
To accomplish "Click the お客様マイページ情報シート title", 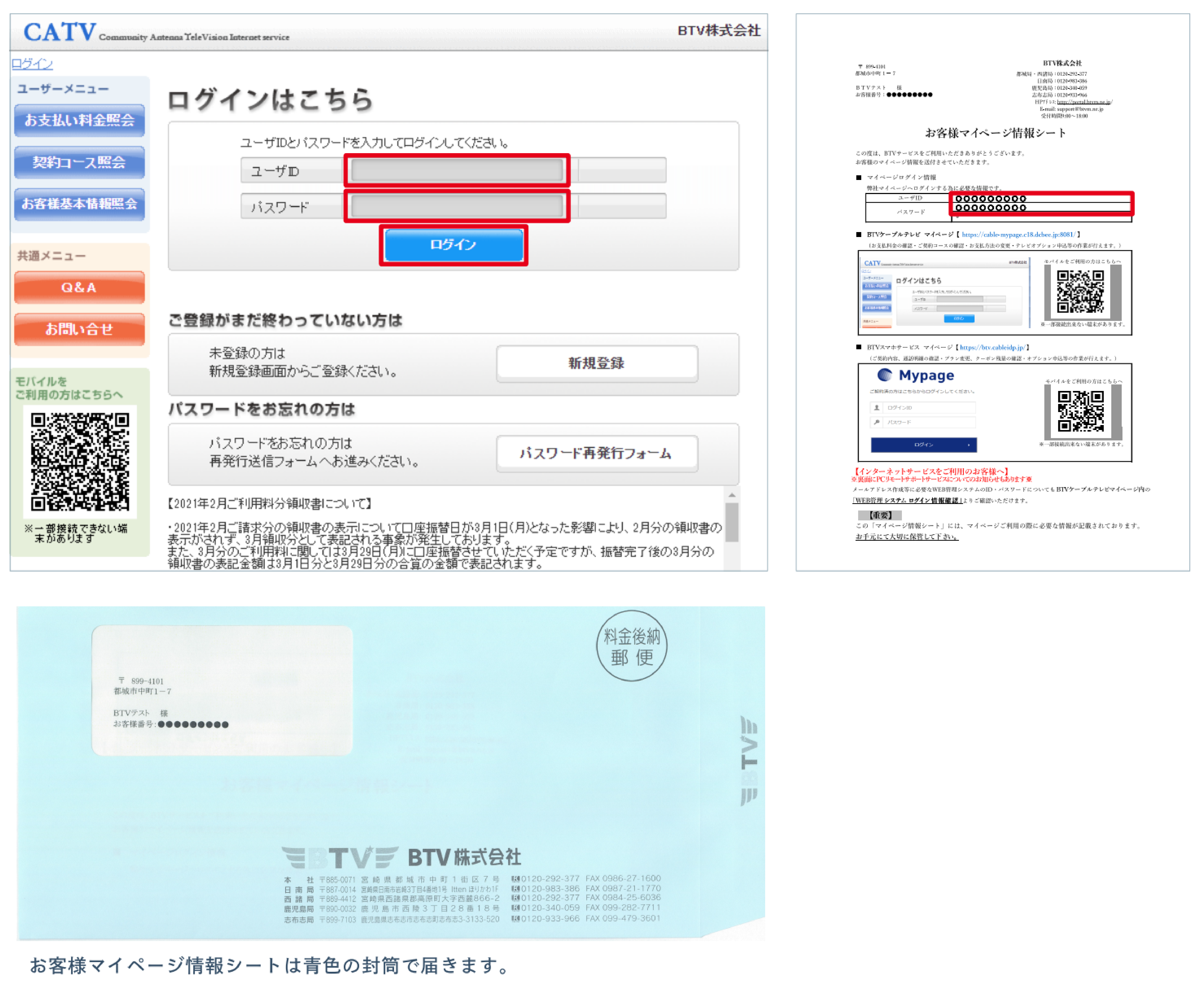I will pos(995,133).
